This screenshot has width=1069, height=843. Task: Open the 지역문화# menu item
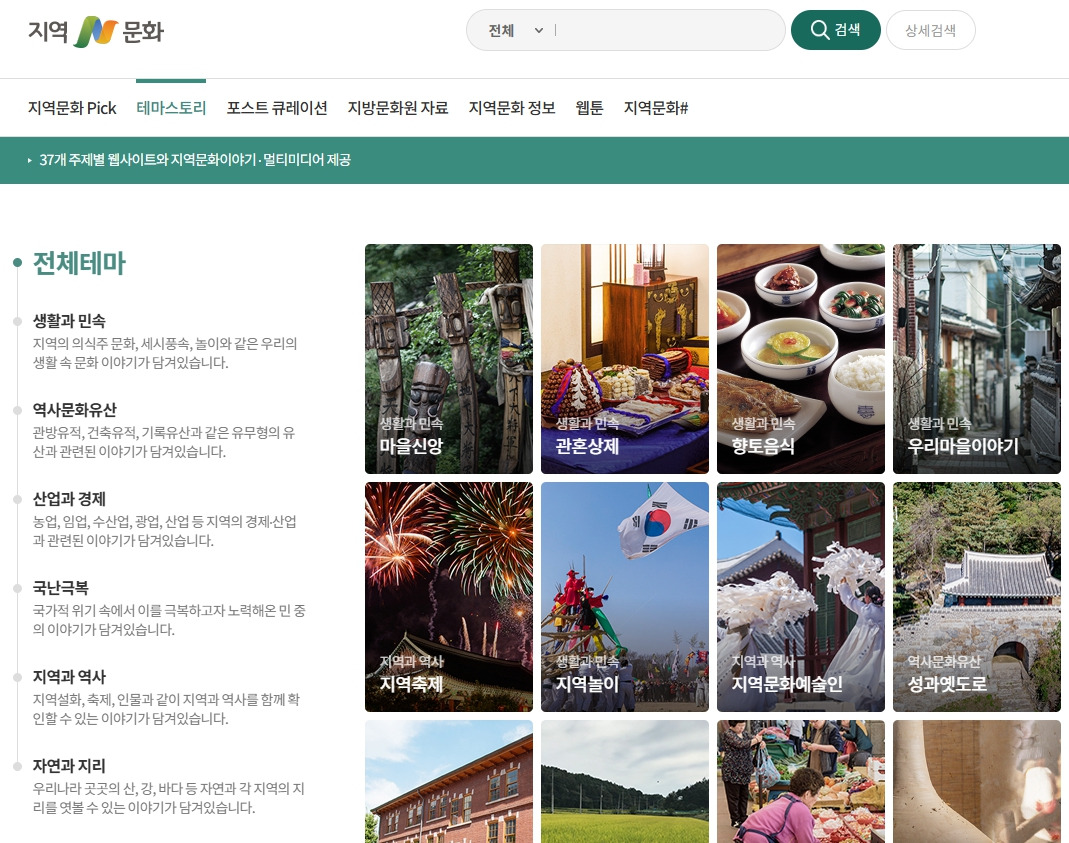pos(656,108)
